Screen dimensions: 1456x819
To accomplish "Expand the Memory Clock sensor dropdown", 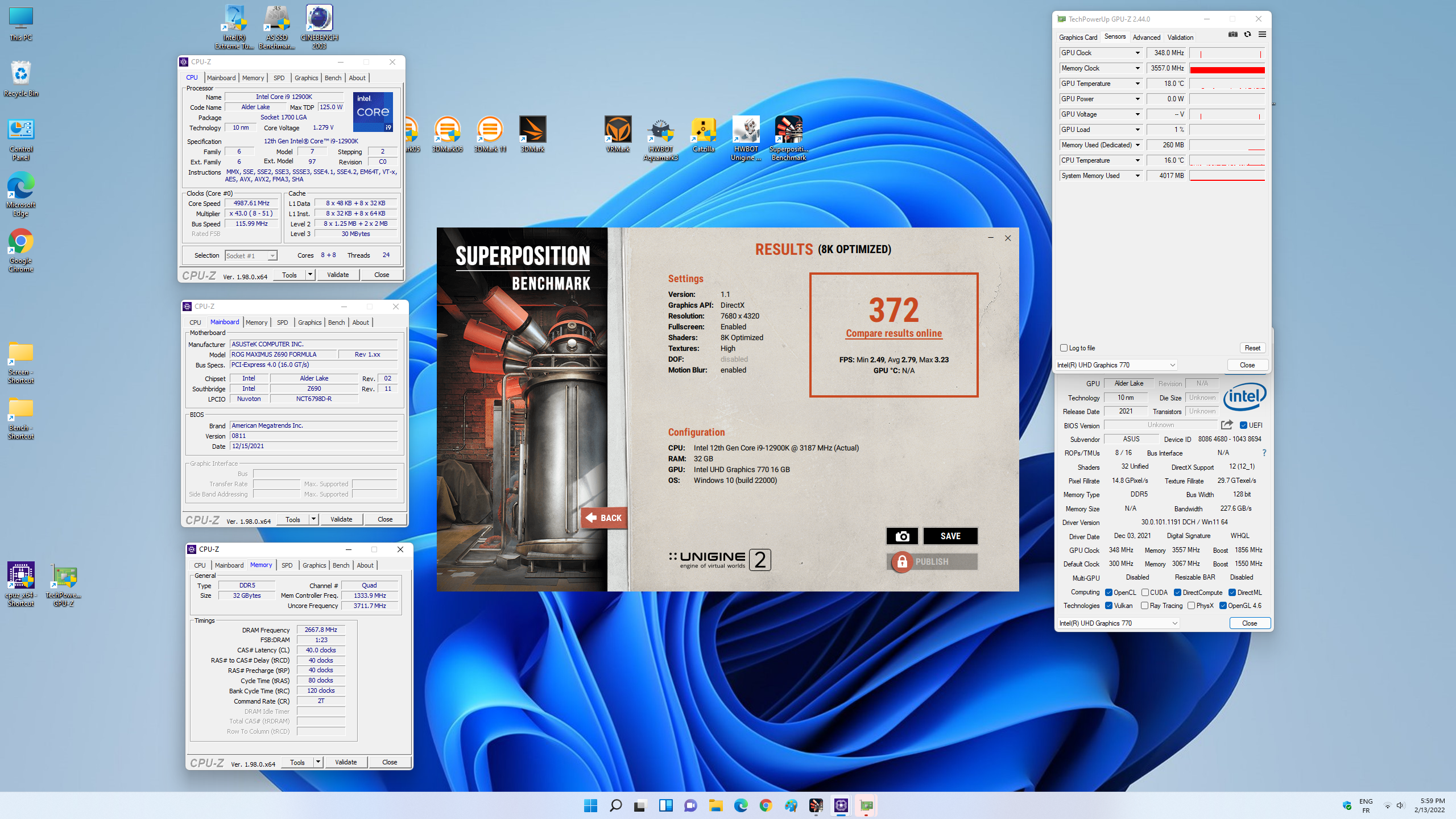I will pos(1137,68).
